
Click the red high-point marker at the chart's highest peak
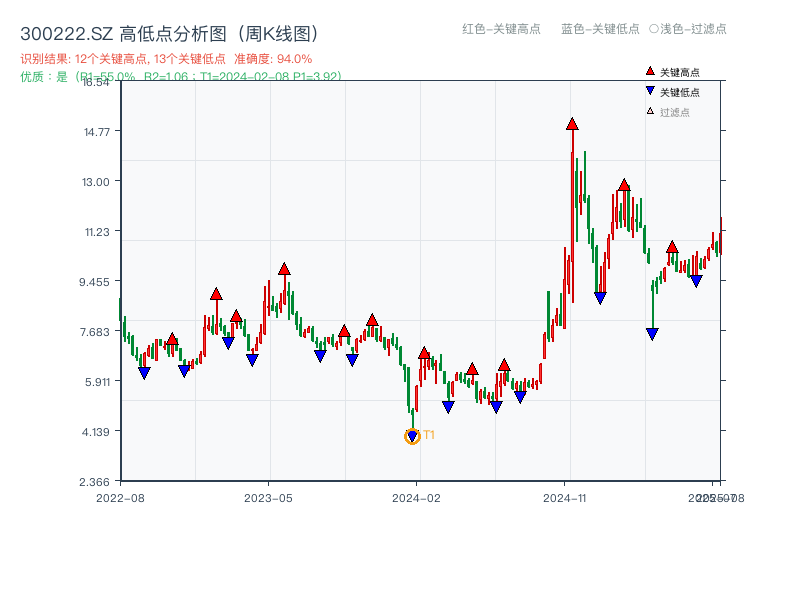tap(572, 124)
